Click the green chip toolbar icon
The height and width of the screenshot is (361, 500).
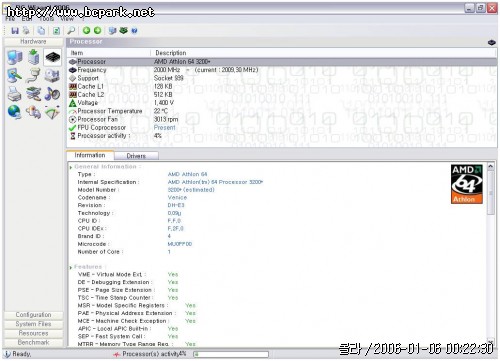tap(123, 31)
